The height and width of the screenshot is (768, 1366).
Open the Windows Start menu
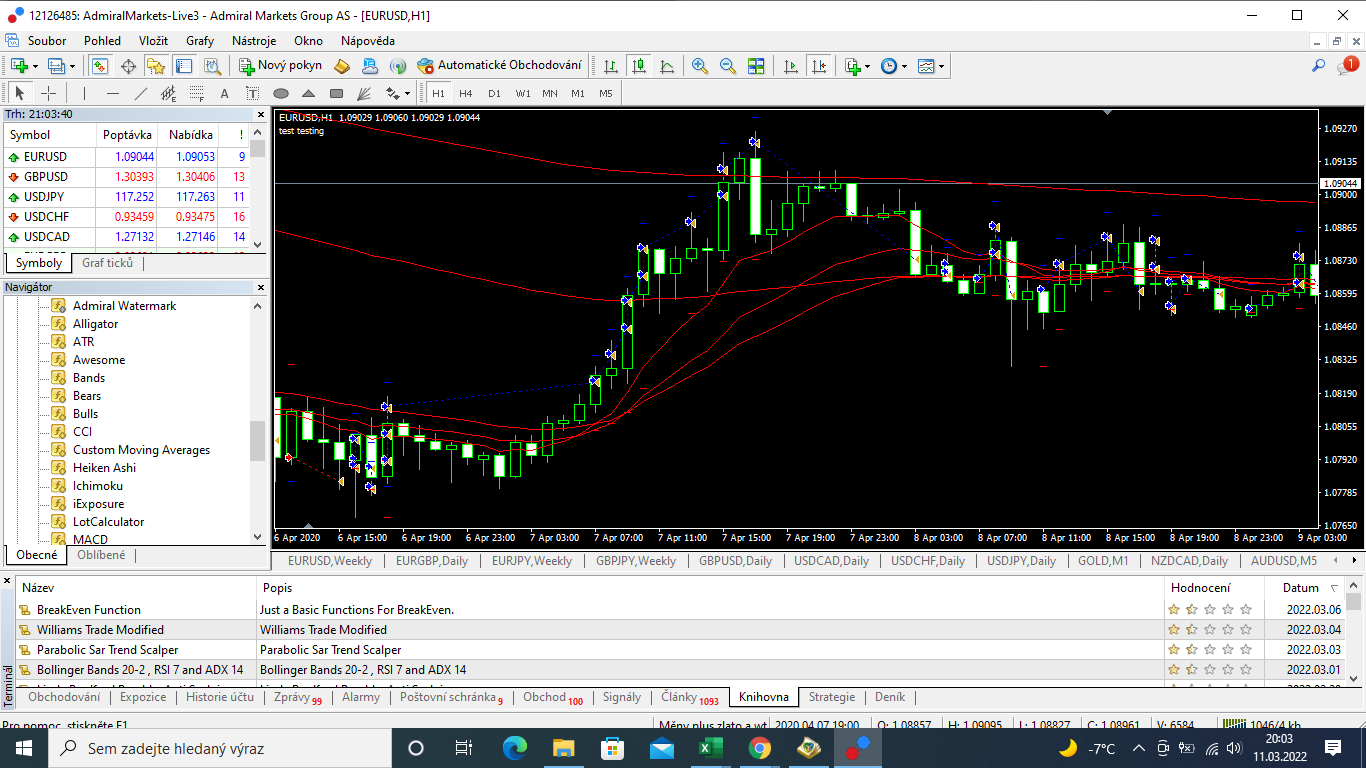[23, 748]
